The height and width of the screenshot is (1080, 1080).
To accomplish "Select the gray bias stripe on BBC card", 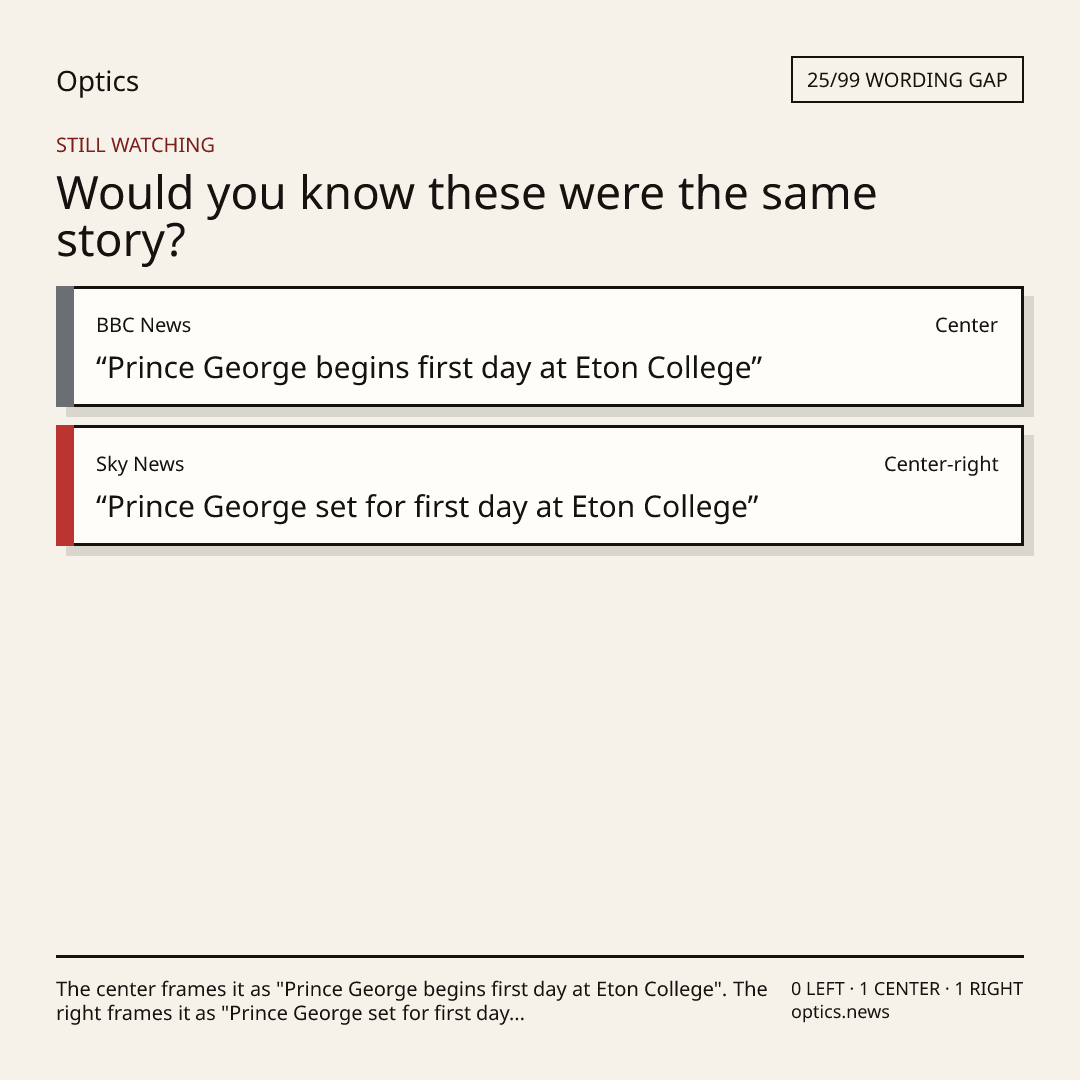I will click(x=65, y=346).
